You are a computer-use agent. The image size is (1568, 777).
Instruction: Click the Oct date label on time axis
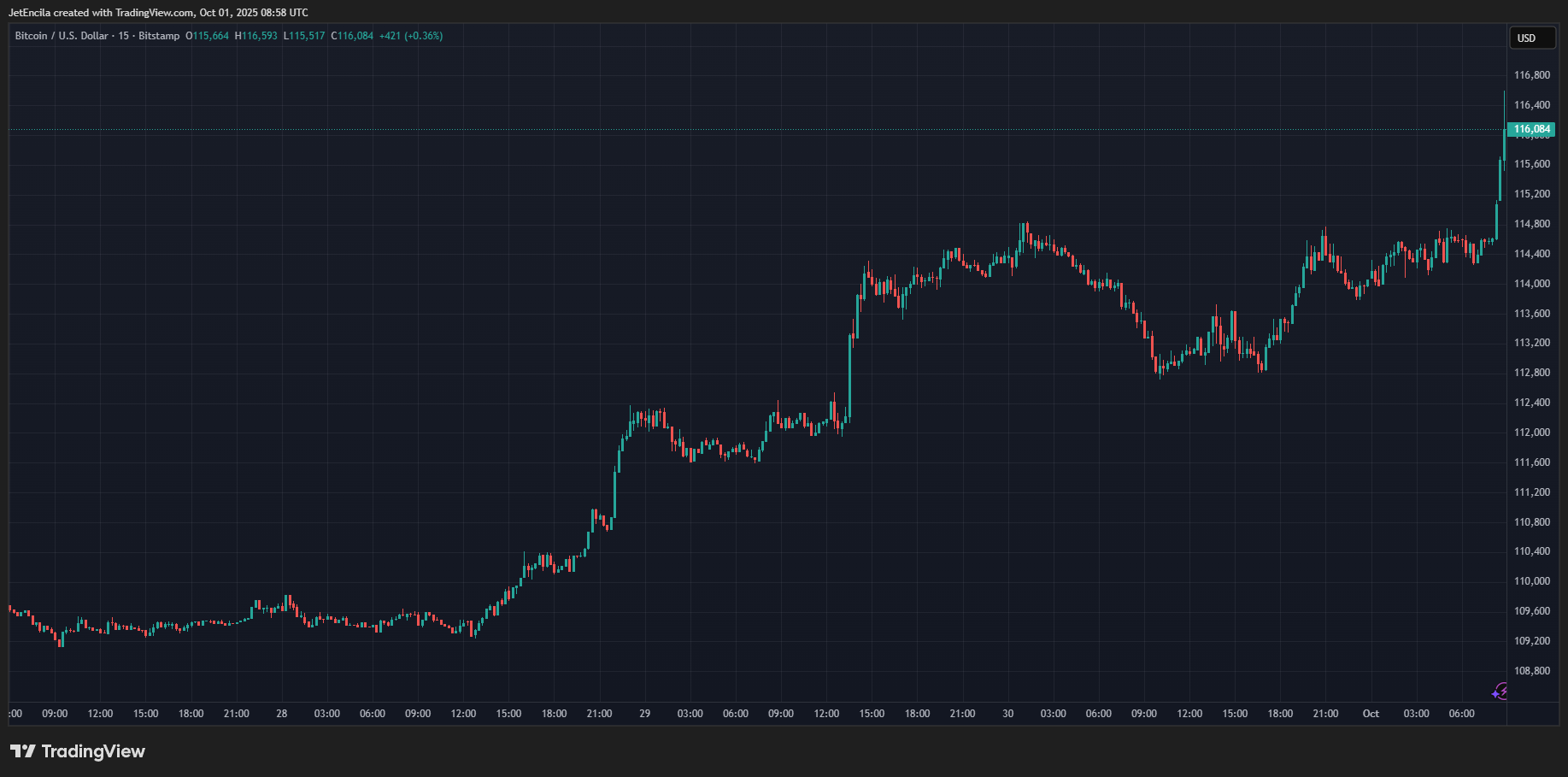point(1371,714)
